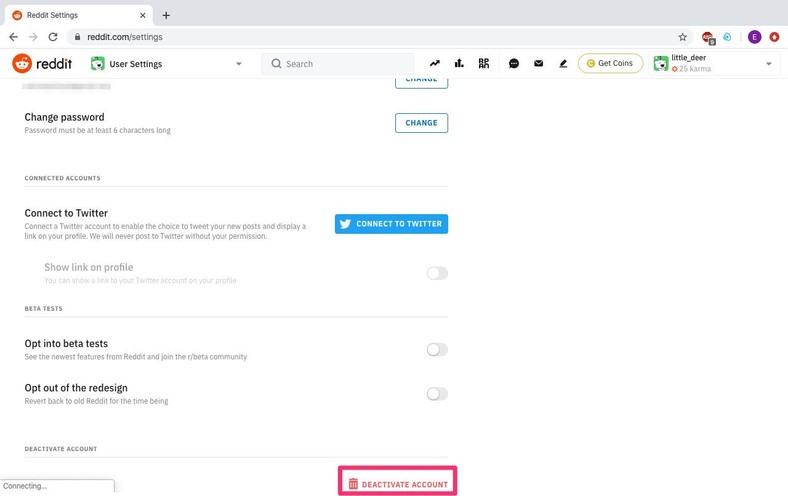This screenshot has height=496, width=788.
Task: Click the DEACTIVATE ACCOUNT section header
Action: point(61,449)
